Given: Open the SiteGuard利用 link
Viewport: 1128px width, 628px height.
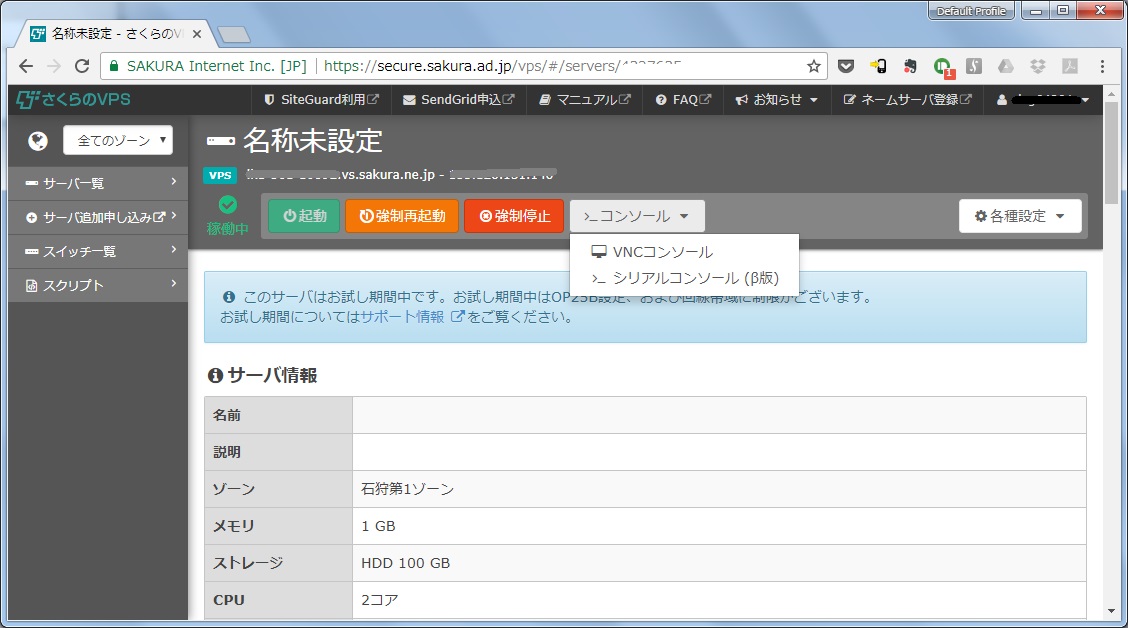Looking at the screenshot, I should (322, 100).
